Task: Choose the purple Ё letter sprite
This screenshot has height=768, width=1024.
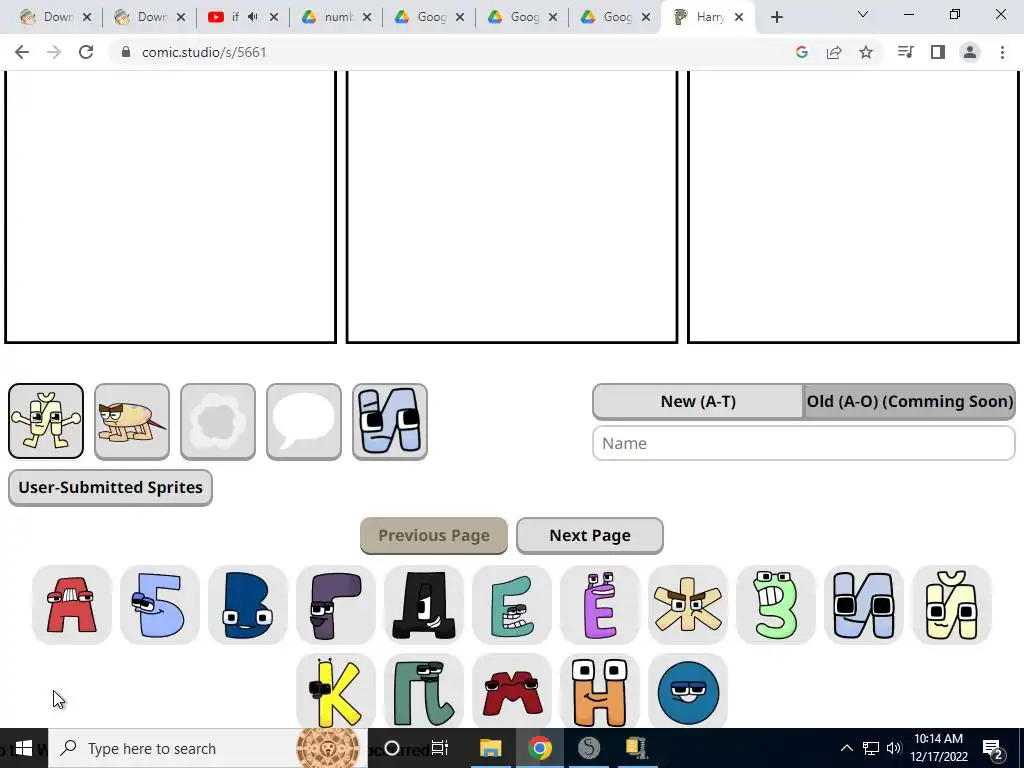Action: [x=600, y=605]
